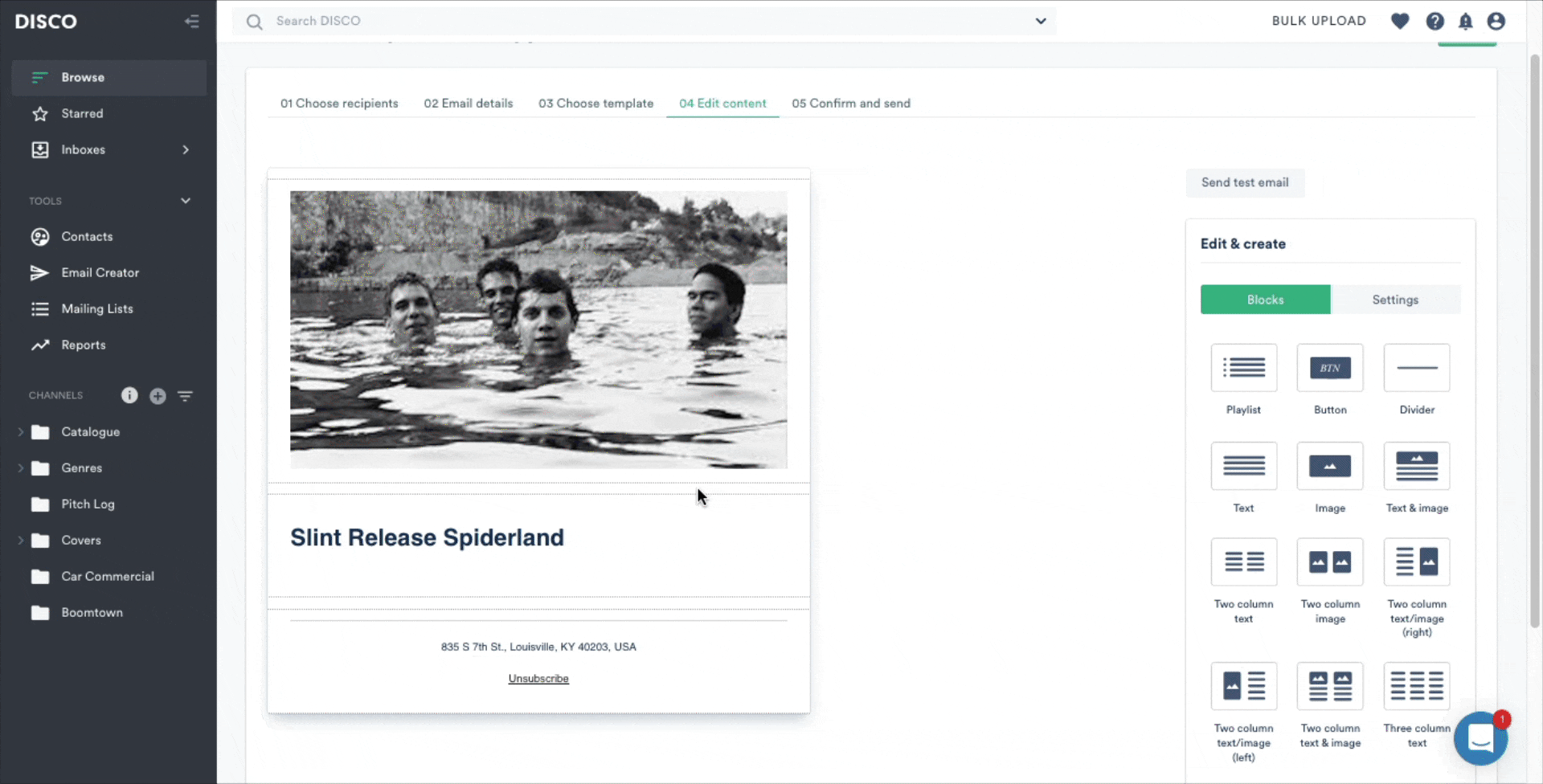The width and height of the screenshot is (1543, 784).
Task: Click the Unsubscribe link
Action: [x=538, y=679]
